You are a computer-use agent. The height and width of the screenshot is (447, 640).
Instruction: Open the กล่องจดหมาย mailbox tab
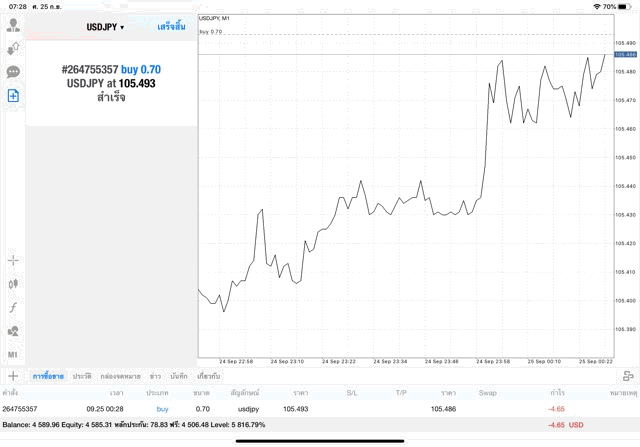click(x=120, y=376)
